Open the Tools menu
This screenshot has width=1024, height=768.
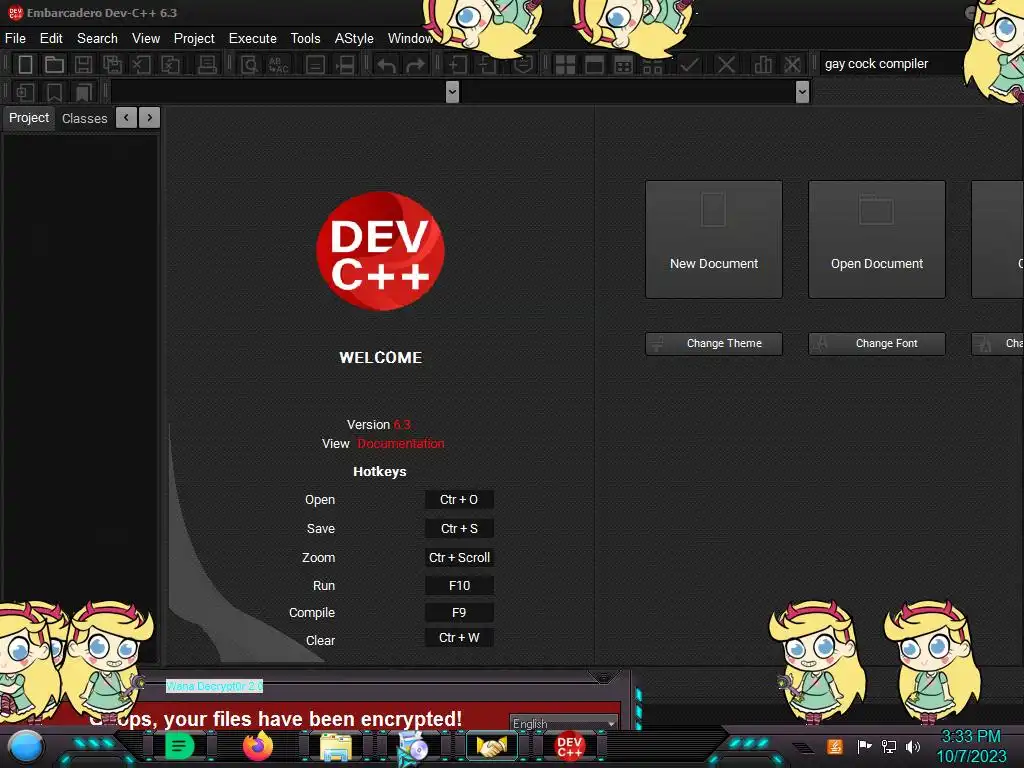click(306, 39)
